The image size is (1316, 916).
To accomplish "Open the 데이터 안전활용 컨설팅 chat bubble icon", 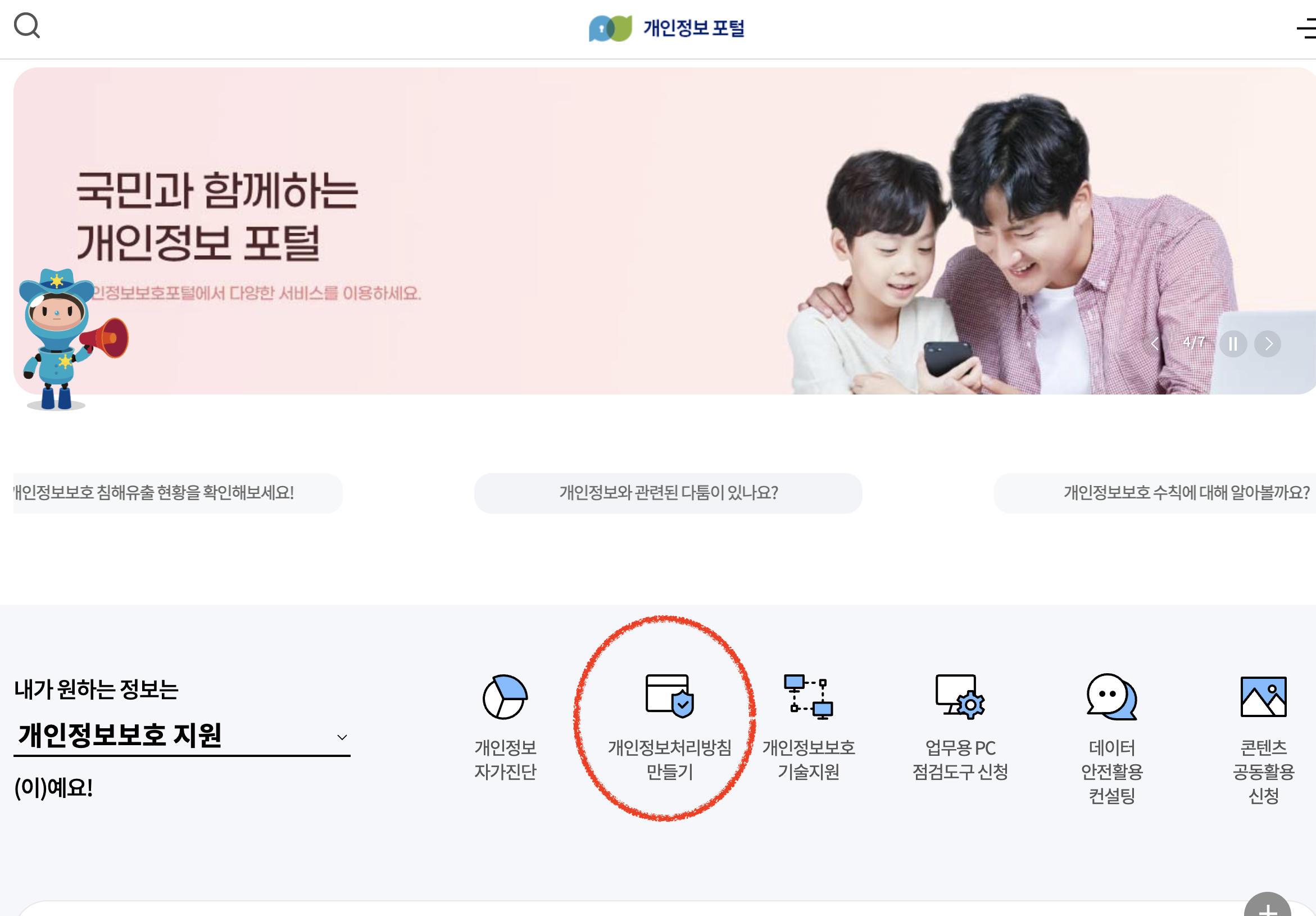I will tap(1111, 697).
